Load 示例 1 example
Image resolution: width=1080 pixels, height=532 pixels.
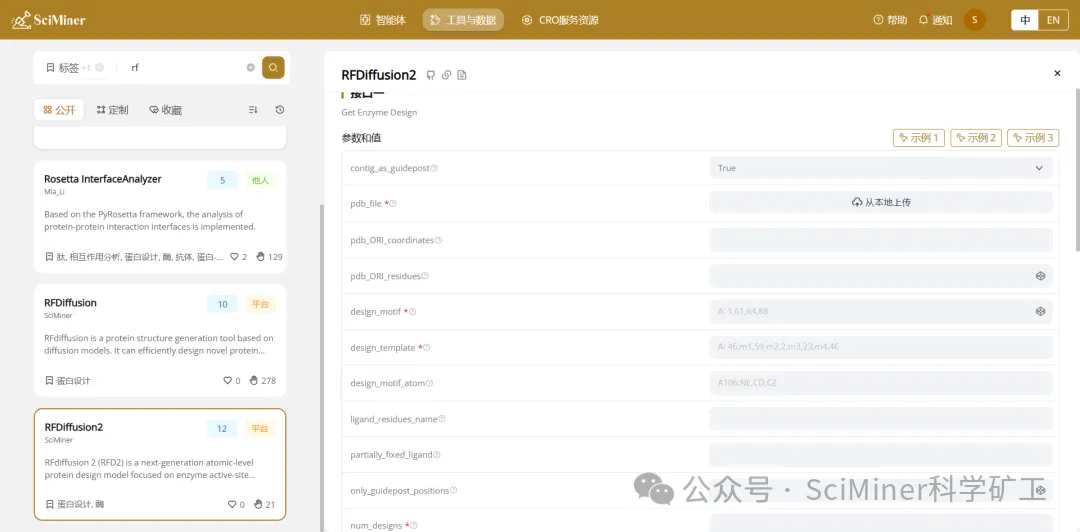tap(919, 138)
